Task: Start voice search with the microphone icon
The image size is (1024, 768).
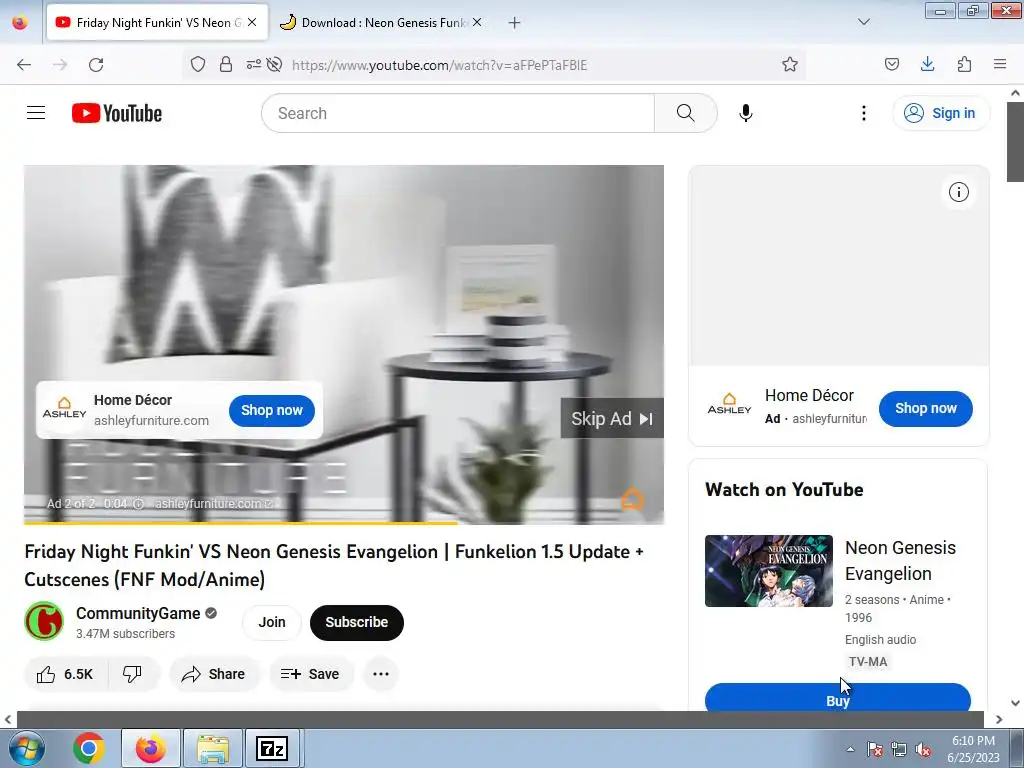Action: (x=746, y=113)
